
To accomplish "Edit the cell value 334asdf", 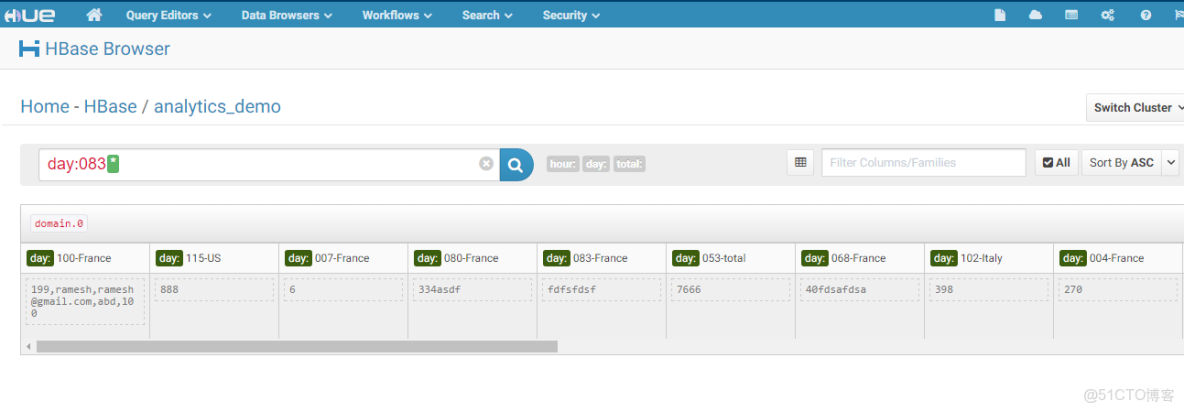I will pos(472,290).
